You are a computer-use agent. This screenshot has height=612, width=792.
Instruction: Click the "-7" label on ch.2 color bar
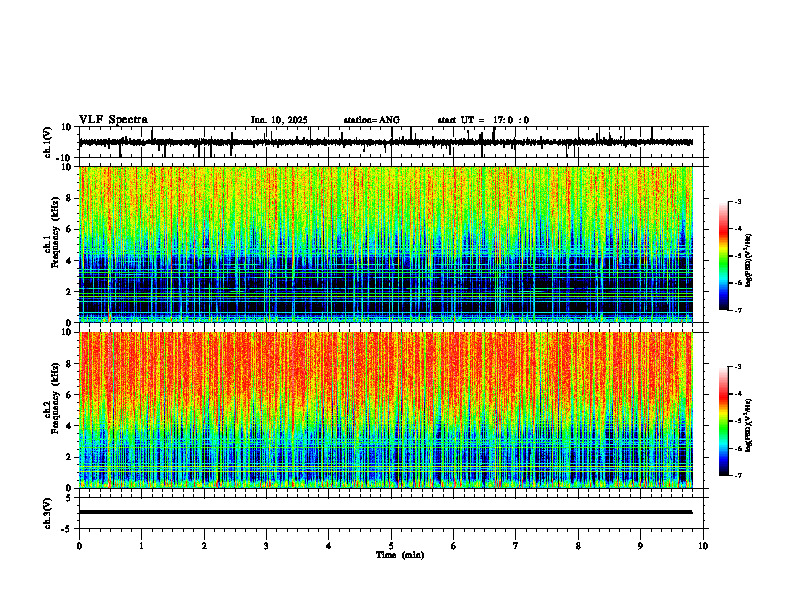coord(738,475)
